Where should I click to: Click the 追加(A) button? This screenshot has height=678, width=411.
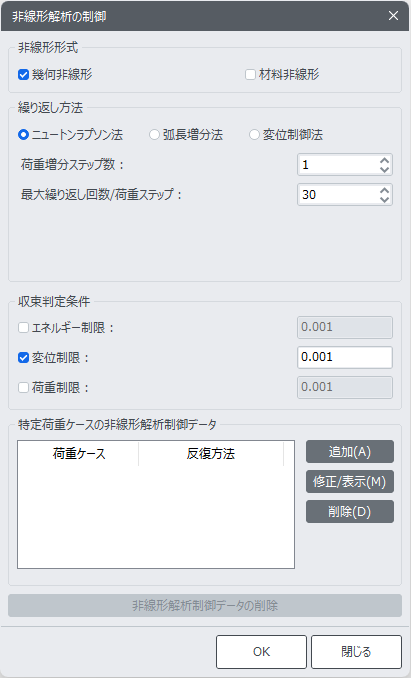(x=350, y=452)
